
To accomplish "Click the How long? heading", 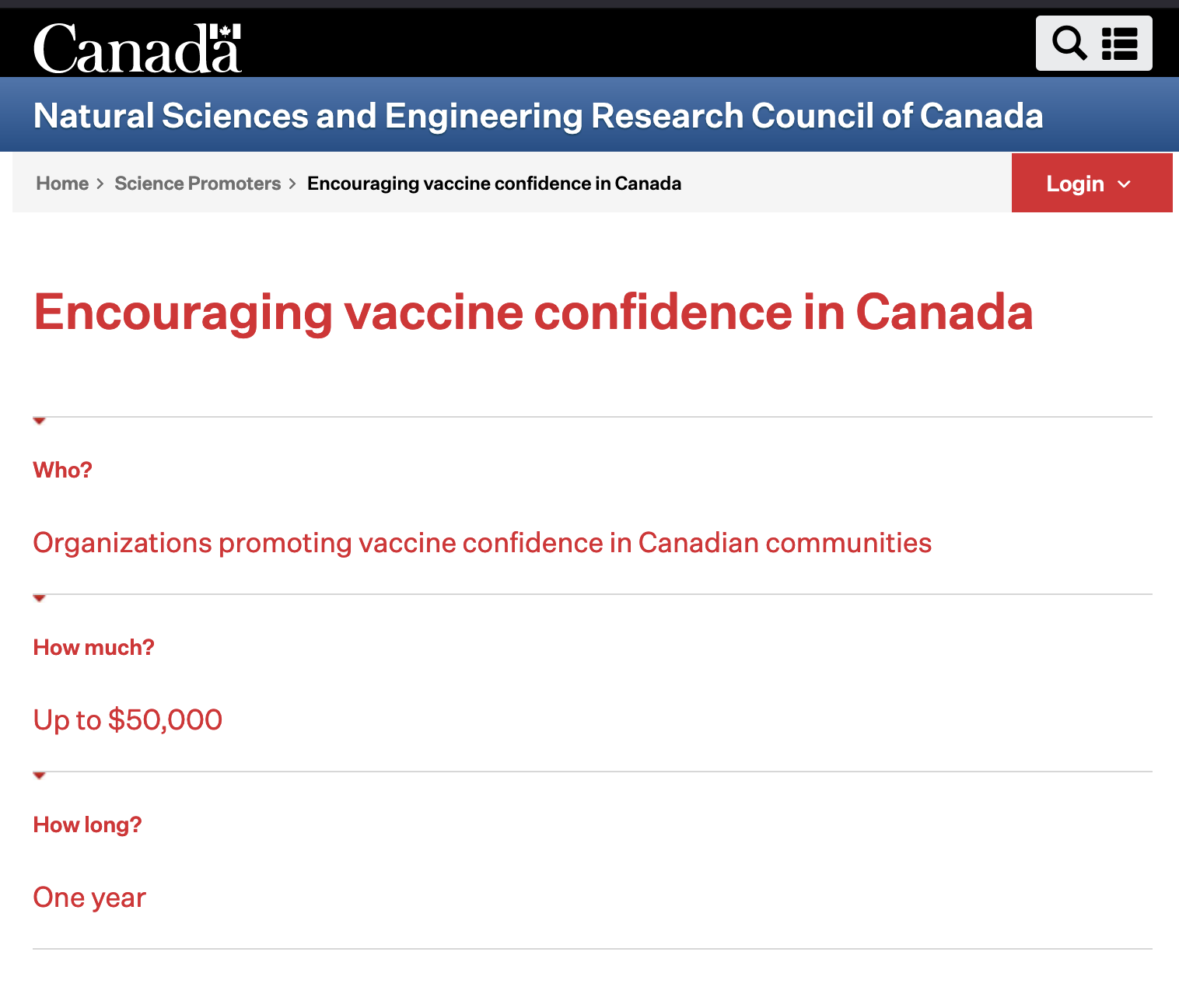I will (x=87, y=825).
